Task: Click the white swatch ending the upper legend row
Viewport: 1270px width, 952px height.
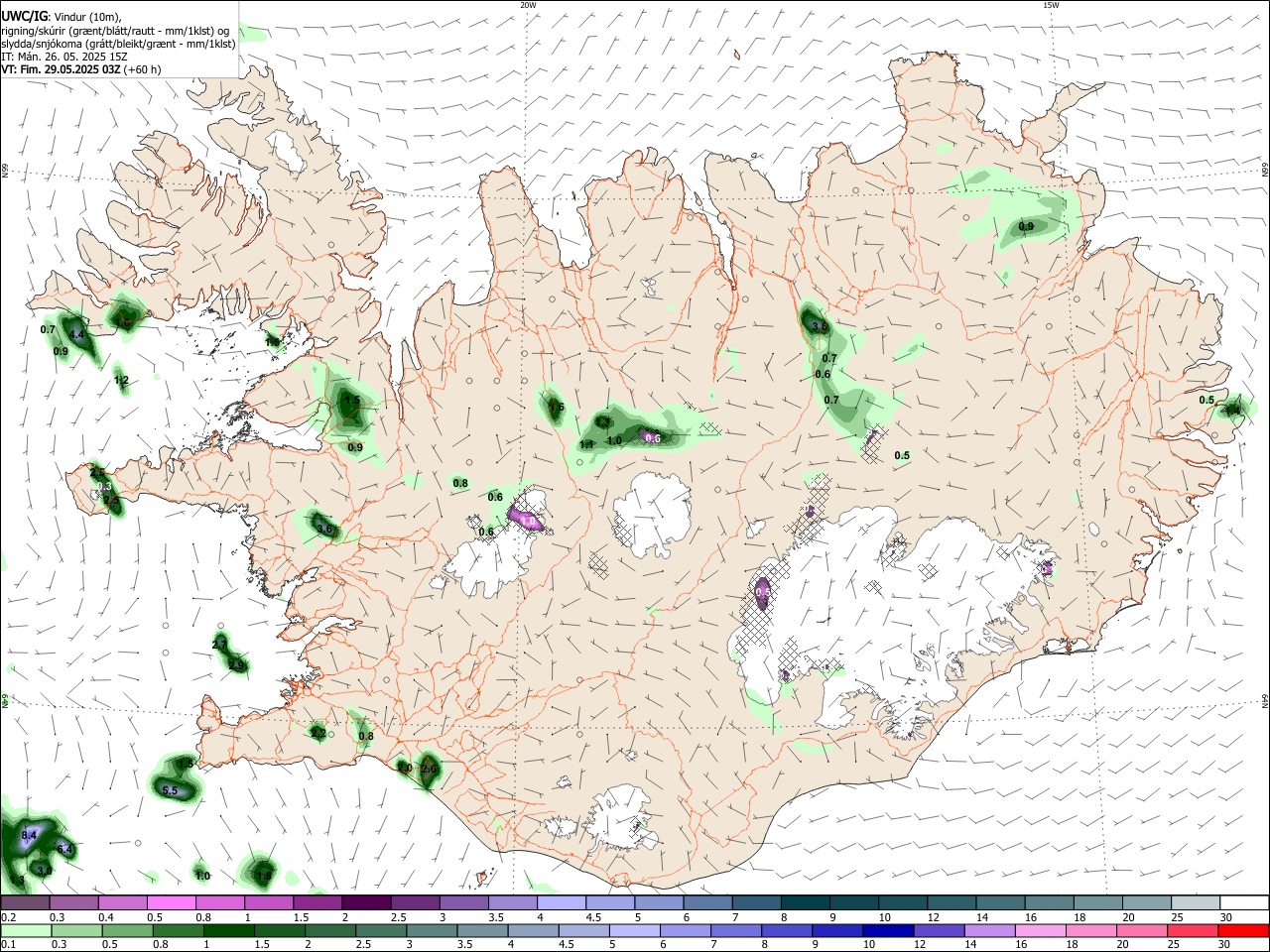Action: [1243, 902]
